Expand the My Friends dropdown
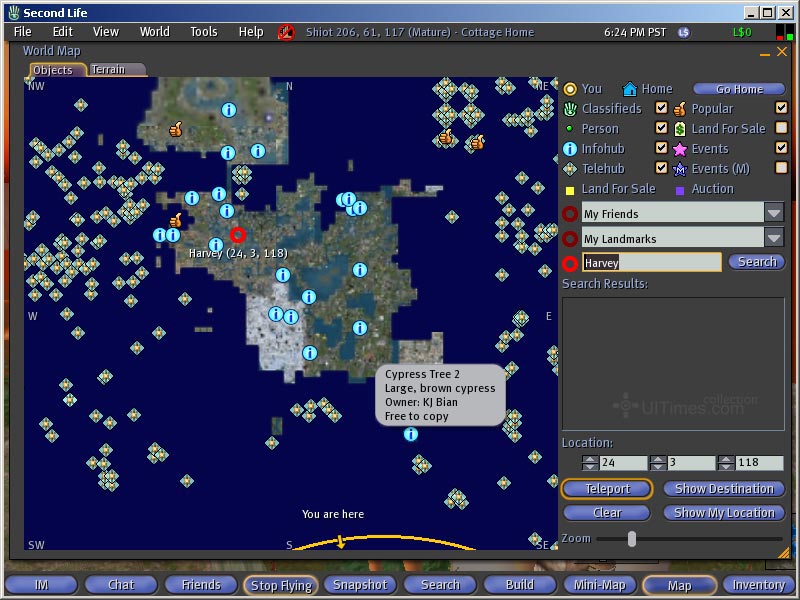The height and width of the screenshot is (600, 800). (x=774, y=213)
